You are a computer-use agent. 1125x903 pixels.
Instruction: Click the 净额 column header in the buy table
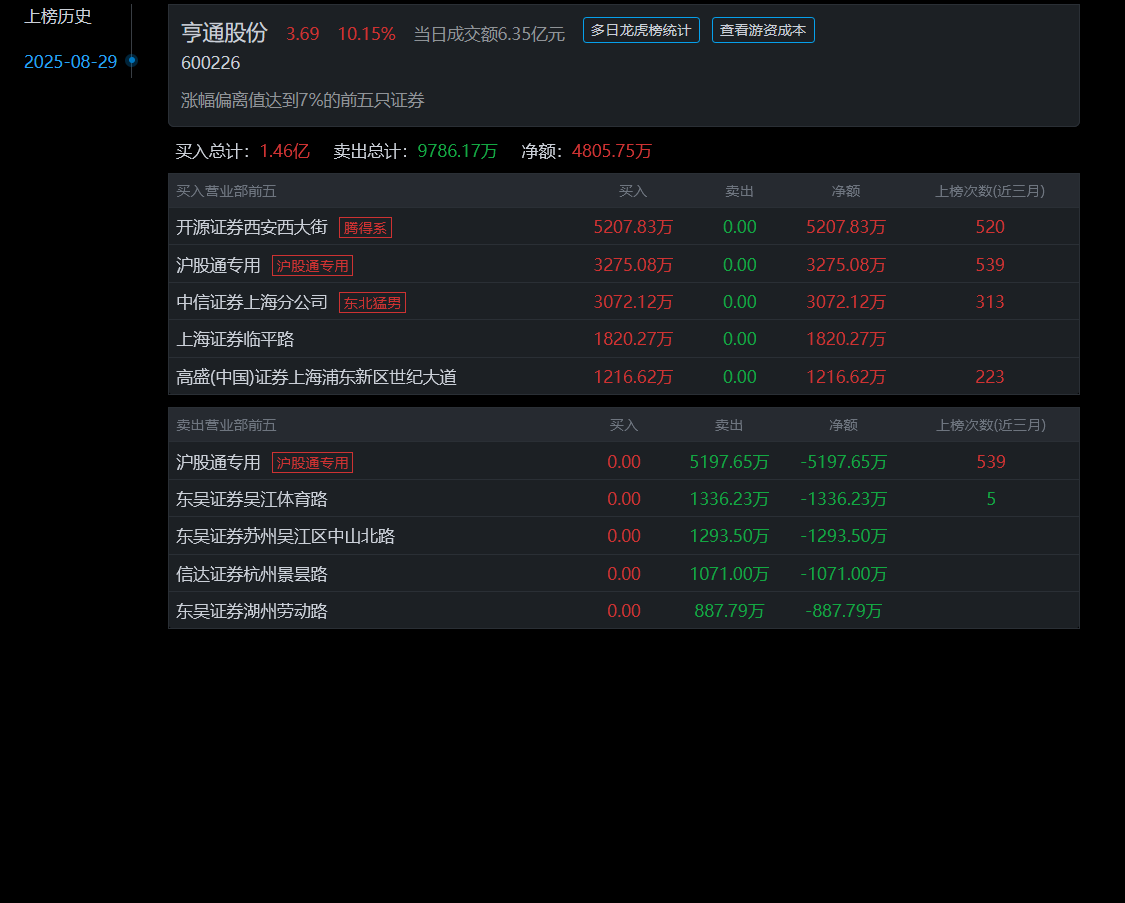coord(846,192)
